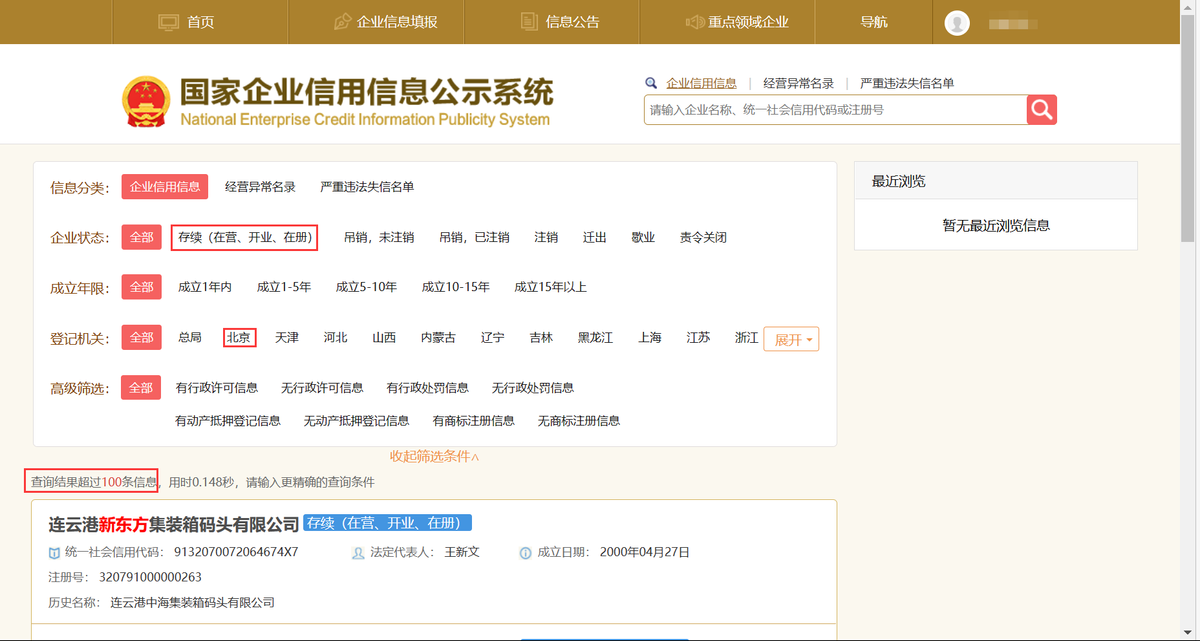Select 北京 as registration authority
The image size is (1200, 641).
(239, 337)
